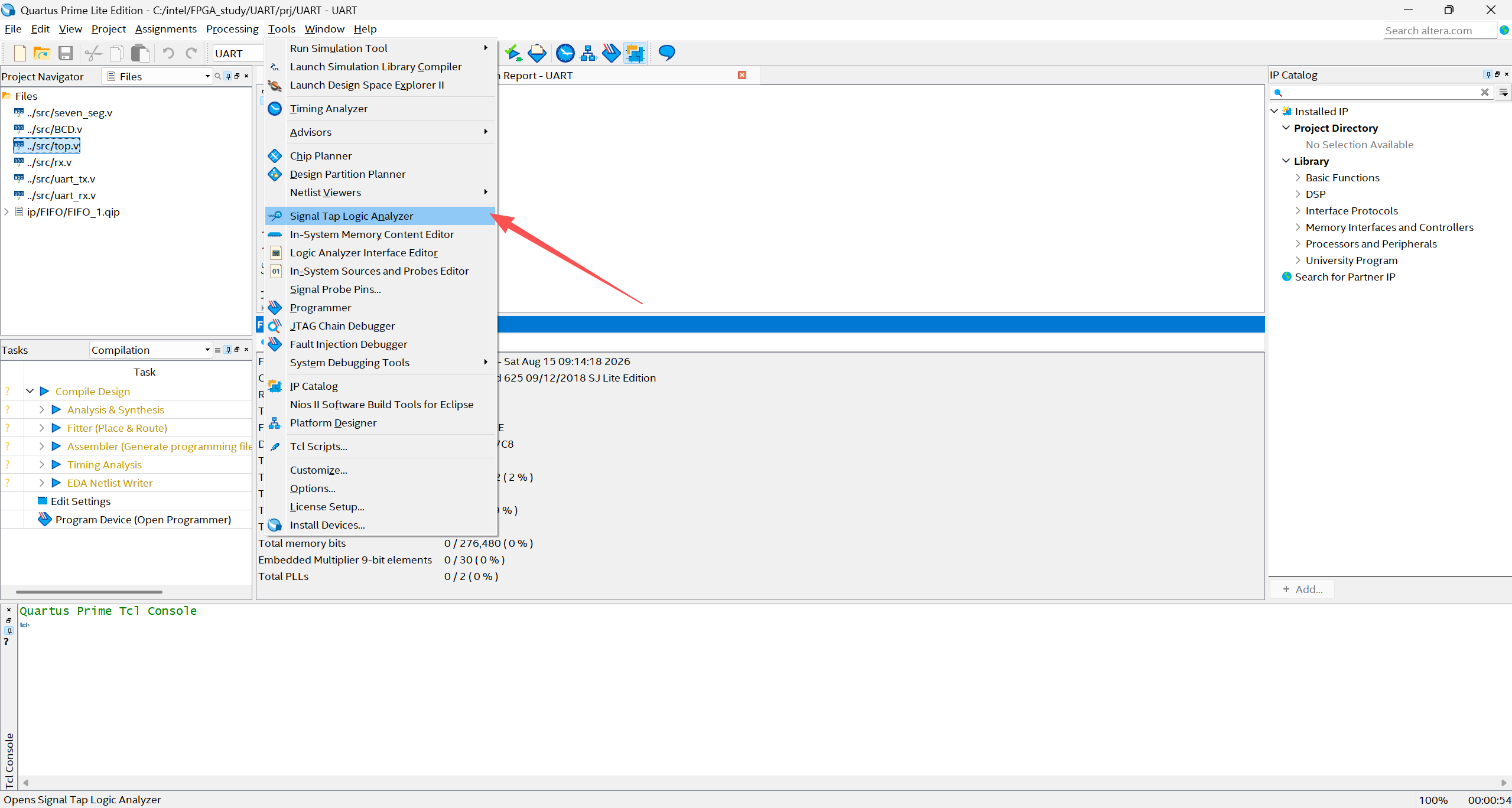Click the green checkmark run toolbar icon
Image resolution: width=1512 pixels, height=808 pixels.
tap(513, 53)
